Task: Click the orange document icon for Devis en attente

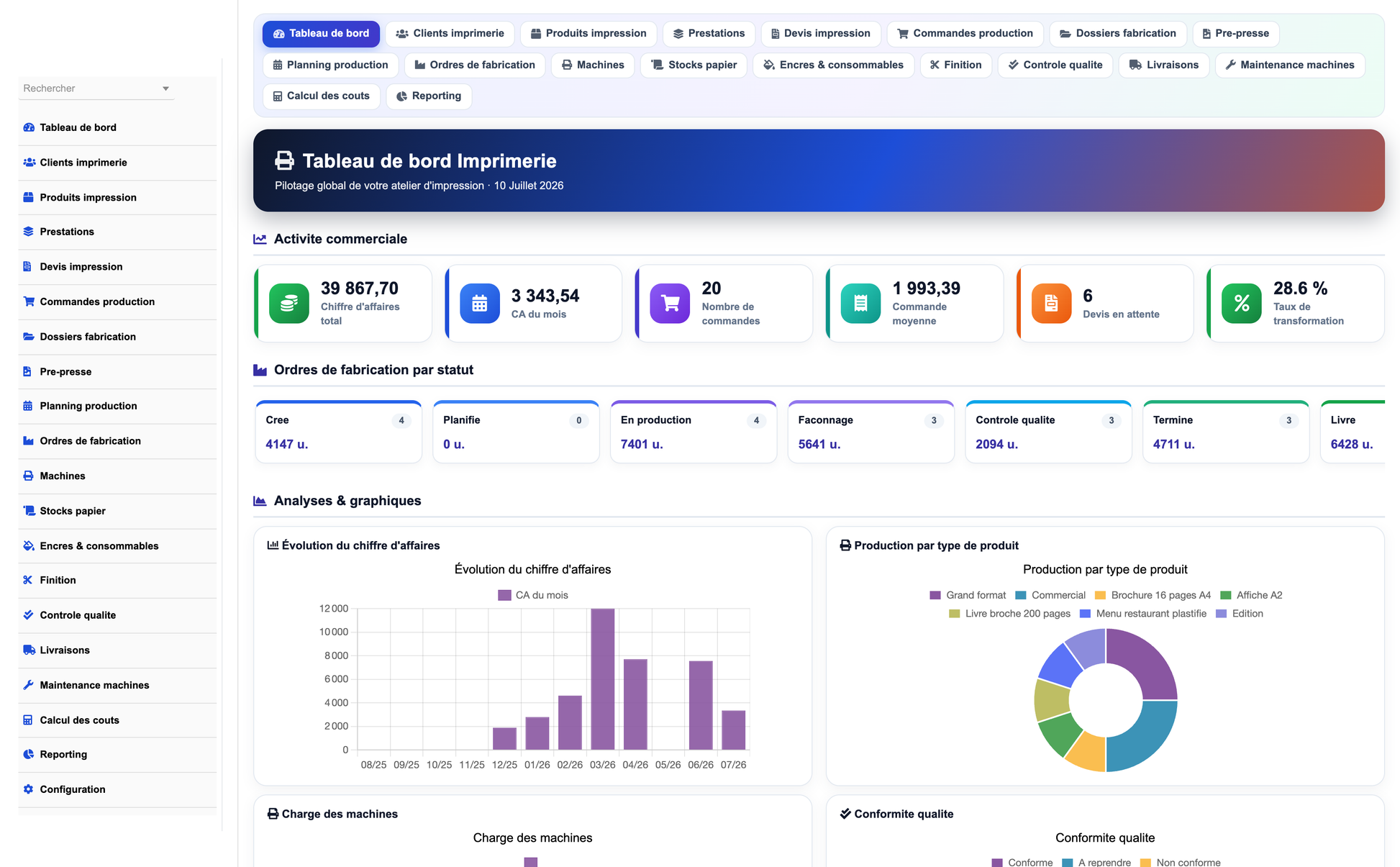Action: tap(1052, 304)
